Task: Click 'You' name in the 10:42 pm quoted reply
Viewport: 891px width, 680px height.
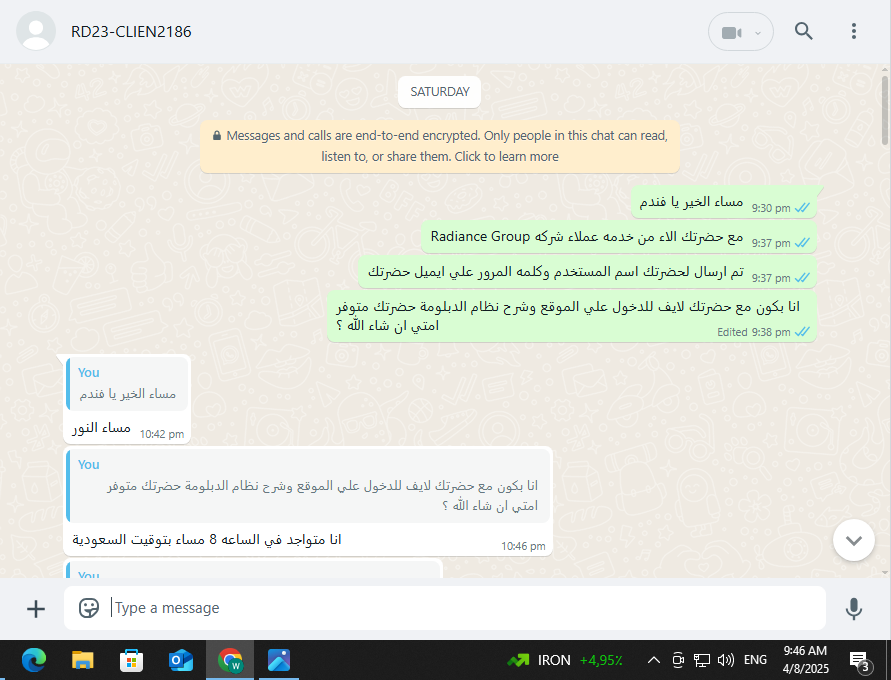Action: tap(89, 373)
